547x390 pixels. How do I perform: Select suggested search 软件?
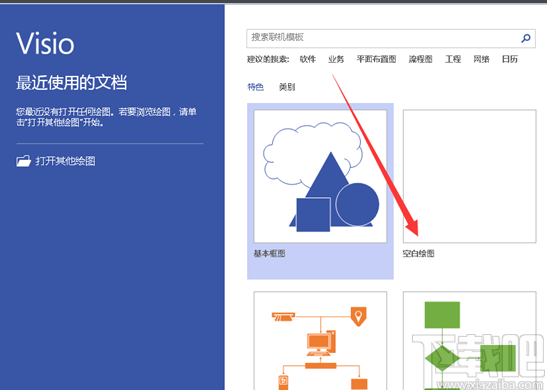point(308,59)
